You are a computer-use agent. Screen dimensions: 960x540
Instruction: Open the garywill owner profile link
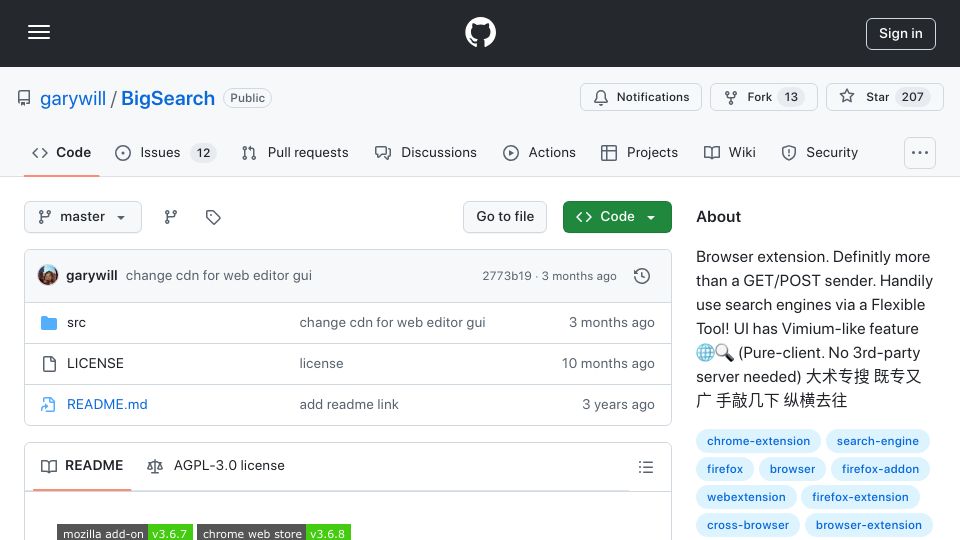pos(73,98)
